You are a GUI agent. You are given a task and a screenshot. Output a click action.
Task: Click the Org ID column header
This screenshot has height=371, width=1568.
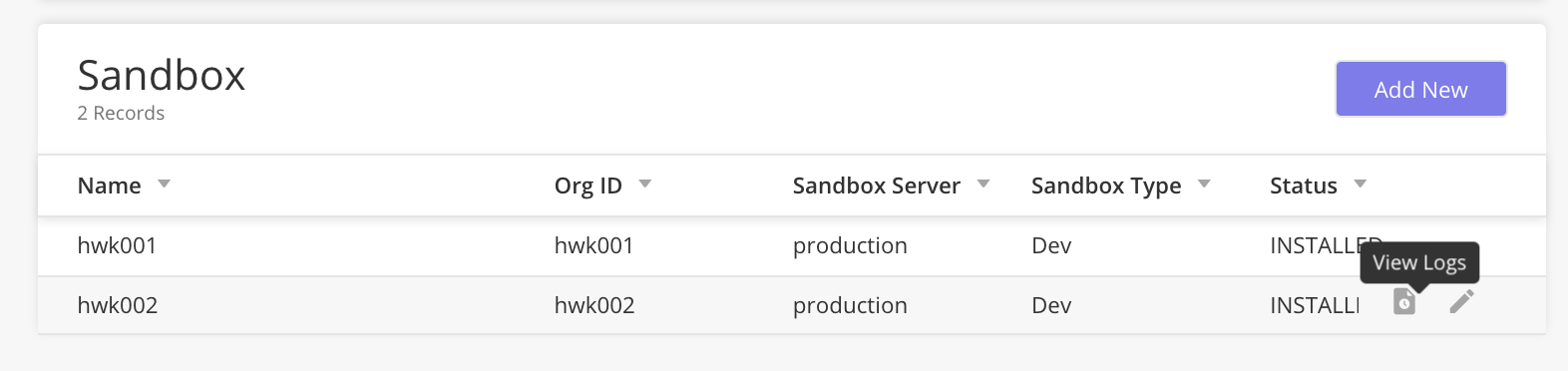click(x=588, y=185)
